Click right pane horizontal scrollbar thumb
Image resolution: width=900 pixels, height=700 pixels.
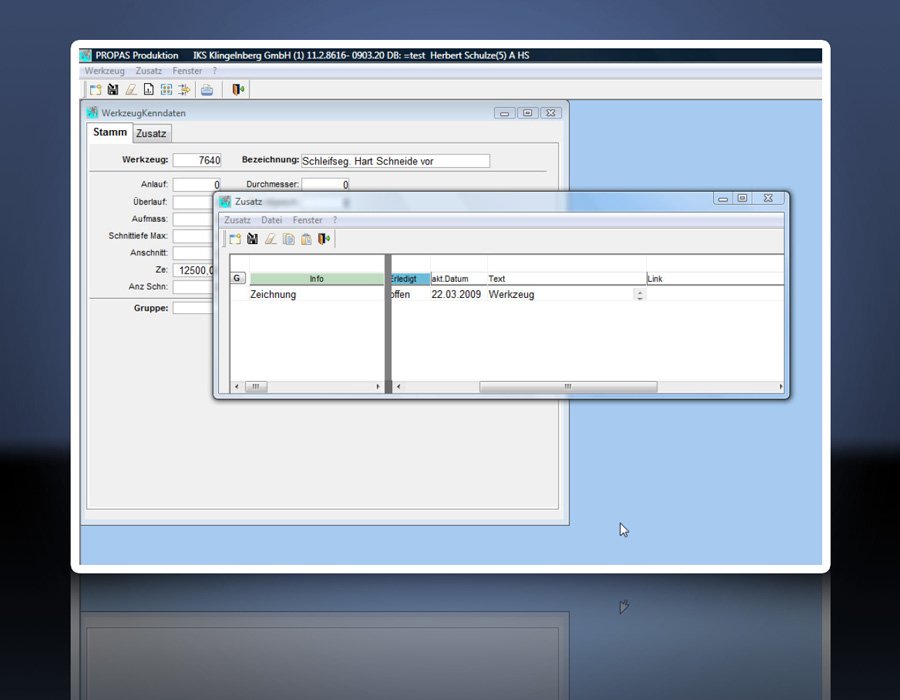568,387
